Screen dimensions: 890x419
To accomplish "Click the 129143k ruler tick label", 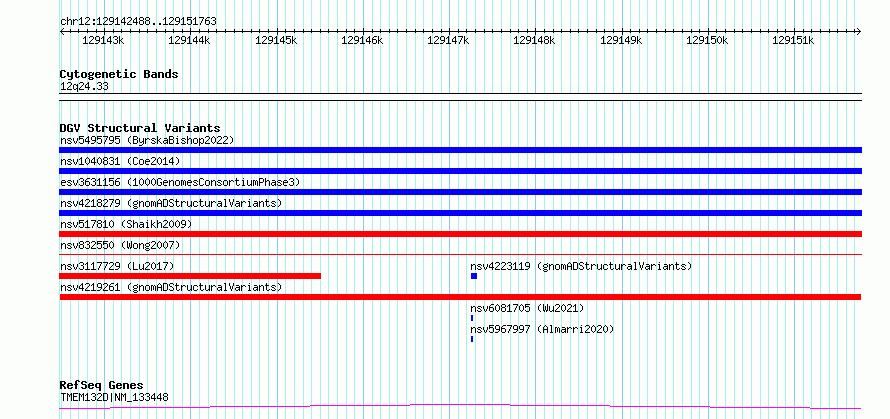I will [103, 40].
